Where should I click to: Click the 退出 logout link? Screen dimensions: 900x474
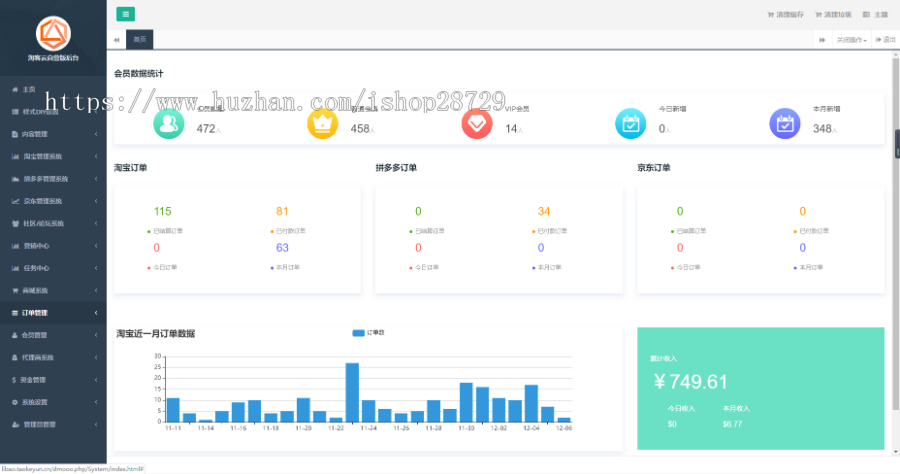tap(885, 40)
